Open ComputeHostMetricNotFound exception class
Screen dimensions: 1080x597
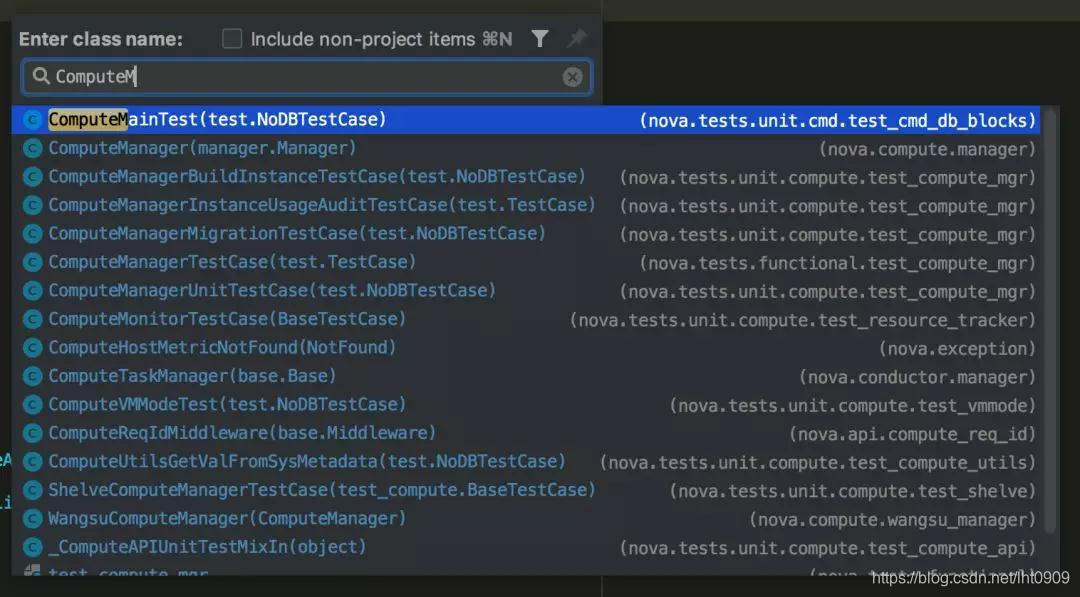(526, 348)
